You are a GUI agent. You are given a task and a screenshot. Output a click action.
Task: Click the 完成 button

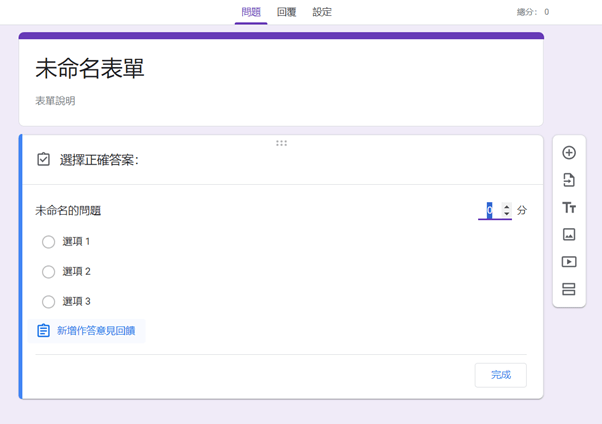click(501, 375)
